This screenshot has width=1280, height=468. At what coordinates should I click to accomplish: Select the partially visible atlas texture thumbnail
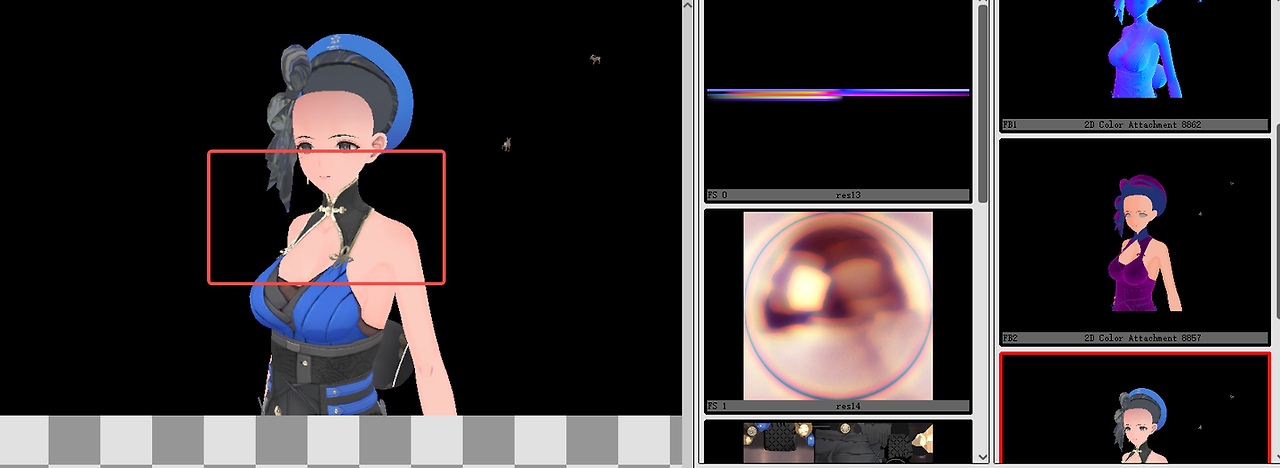[838, 442]
